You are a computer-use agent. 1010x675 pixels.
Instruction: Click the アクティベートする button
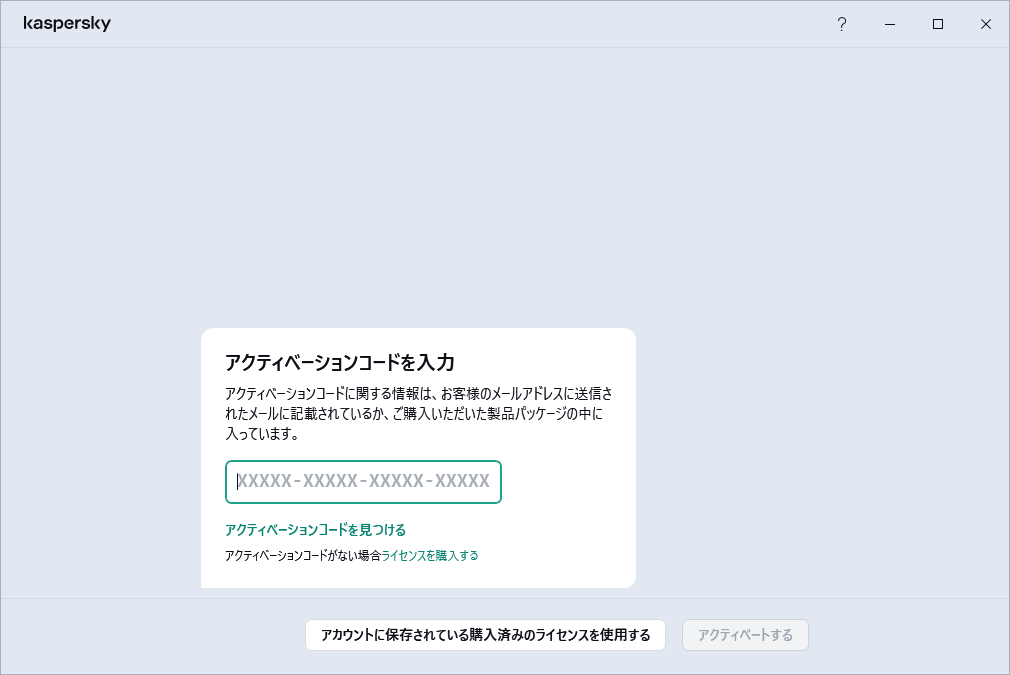[745, 635]
